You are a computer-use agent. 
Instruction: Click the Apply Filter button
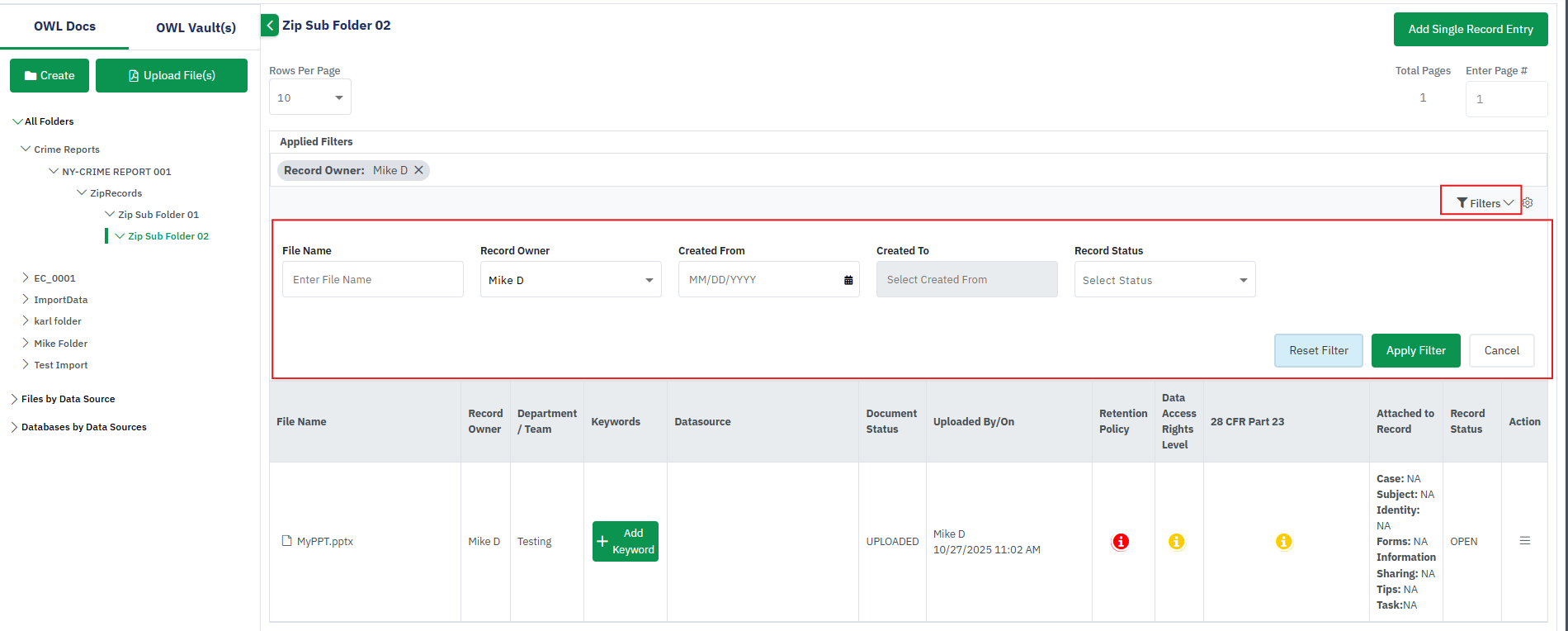[1415, 350]
